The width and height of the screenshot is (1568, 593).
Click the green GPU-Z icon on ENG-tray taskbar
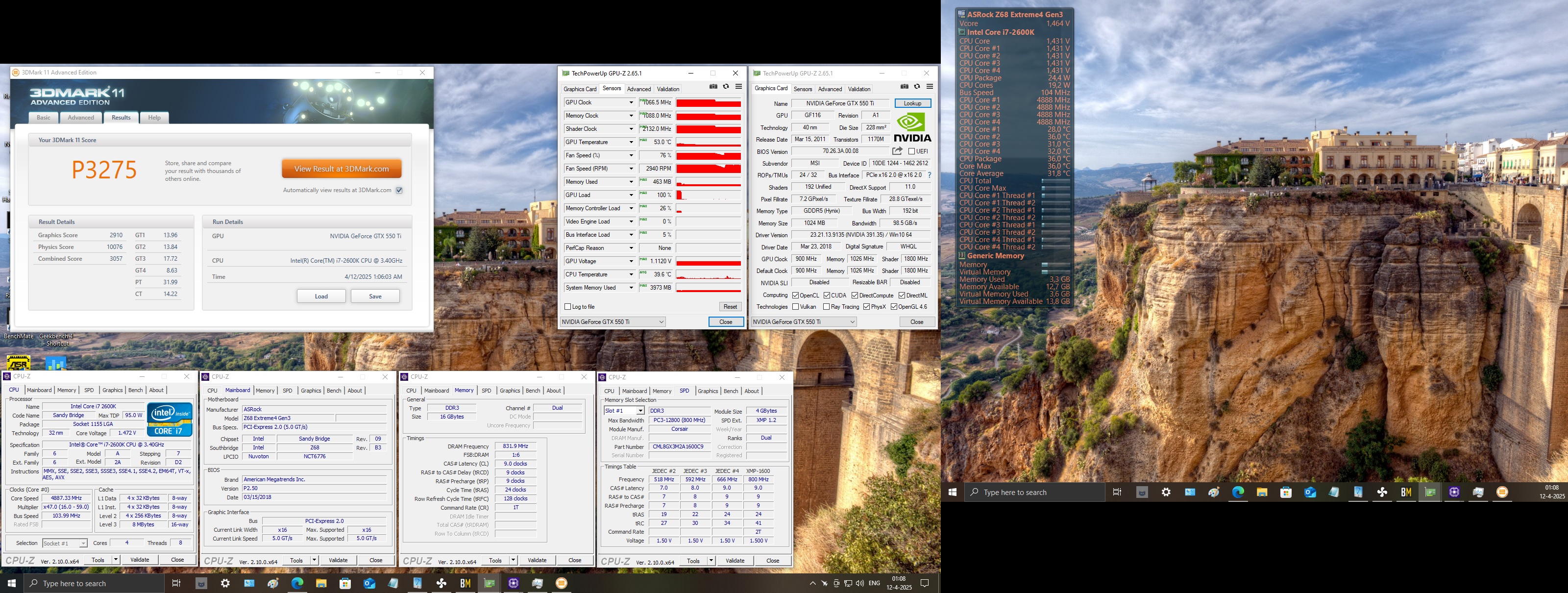tap(490, 583)
